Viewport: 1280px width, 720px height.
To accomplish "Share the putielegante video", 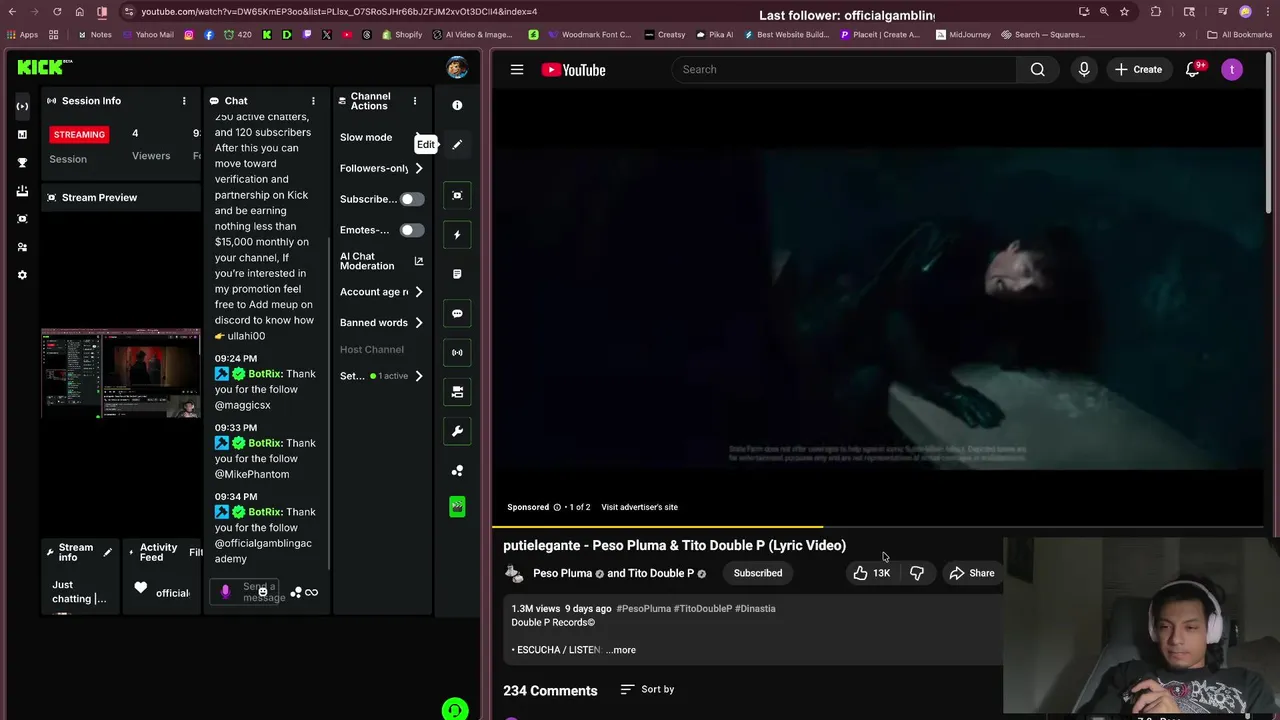I will point(972,573).
